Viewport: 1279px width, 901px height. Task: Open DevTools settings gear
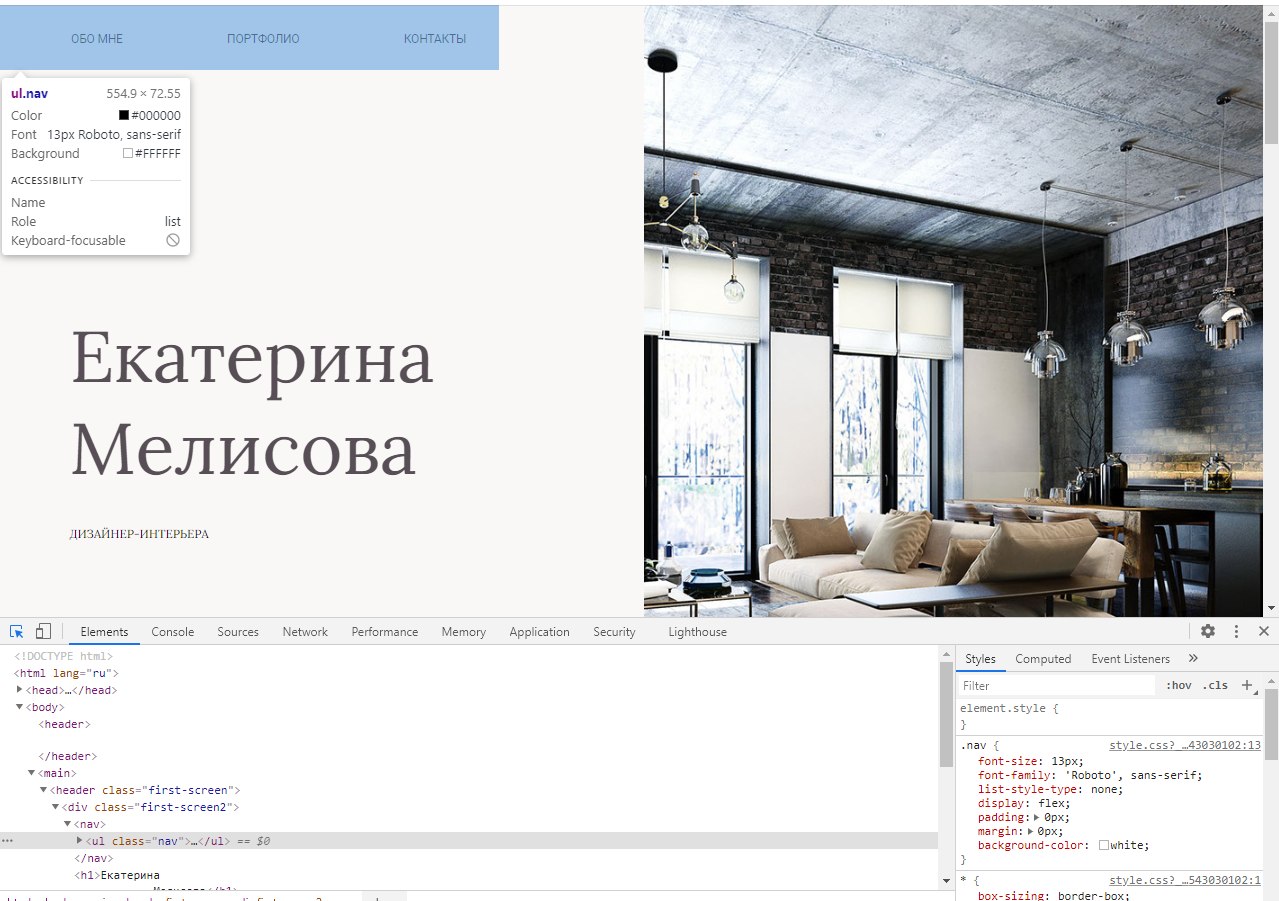(x=1208, y=631)
